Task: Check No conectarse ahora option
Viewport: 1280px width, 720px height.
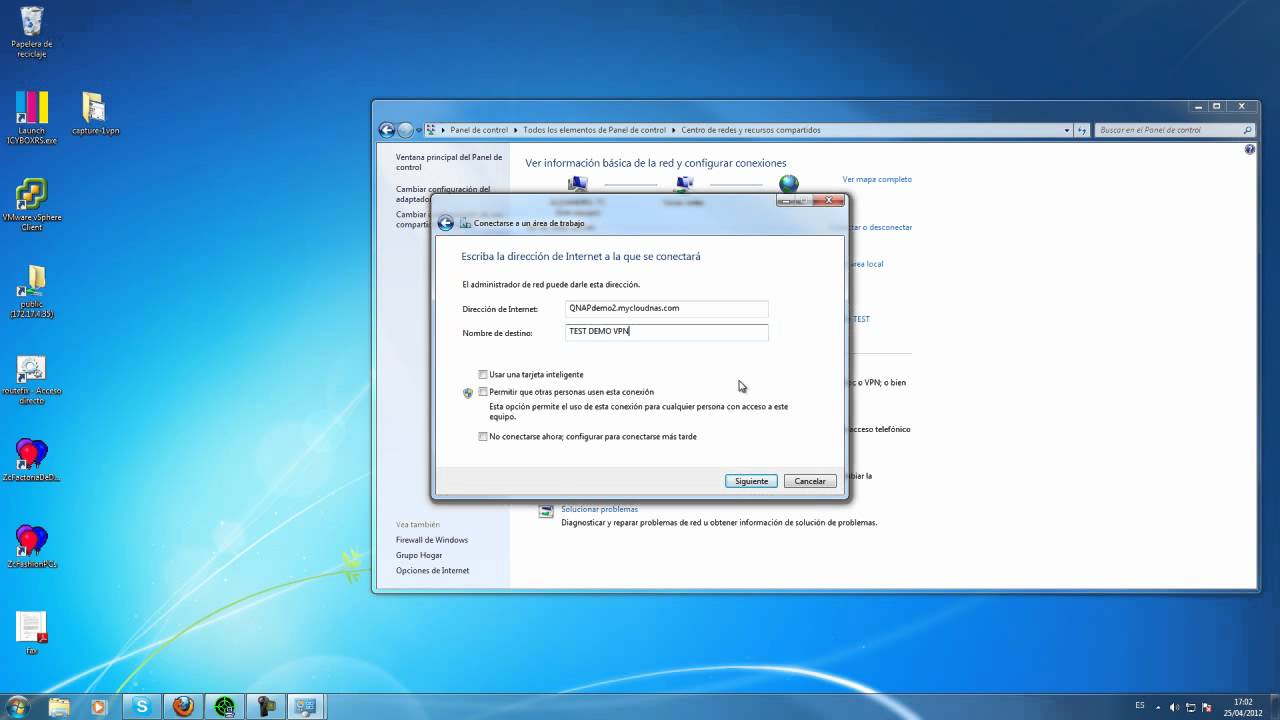Action: click(483, 437)
